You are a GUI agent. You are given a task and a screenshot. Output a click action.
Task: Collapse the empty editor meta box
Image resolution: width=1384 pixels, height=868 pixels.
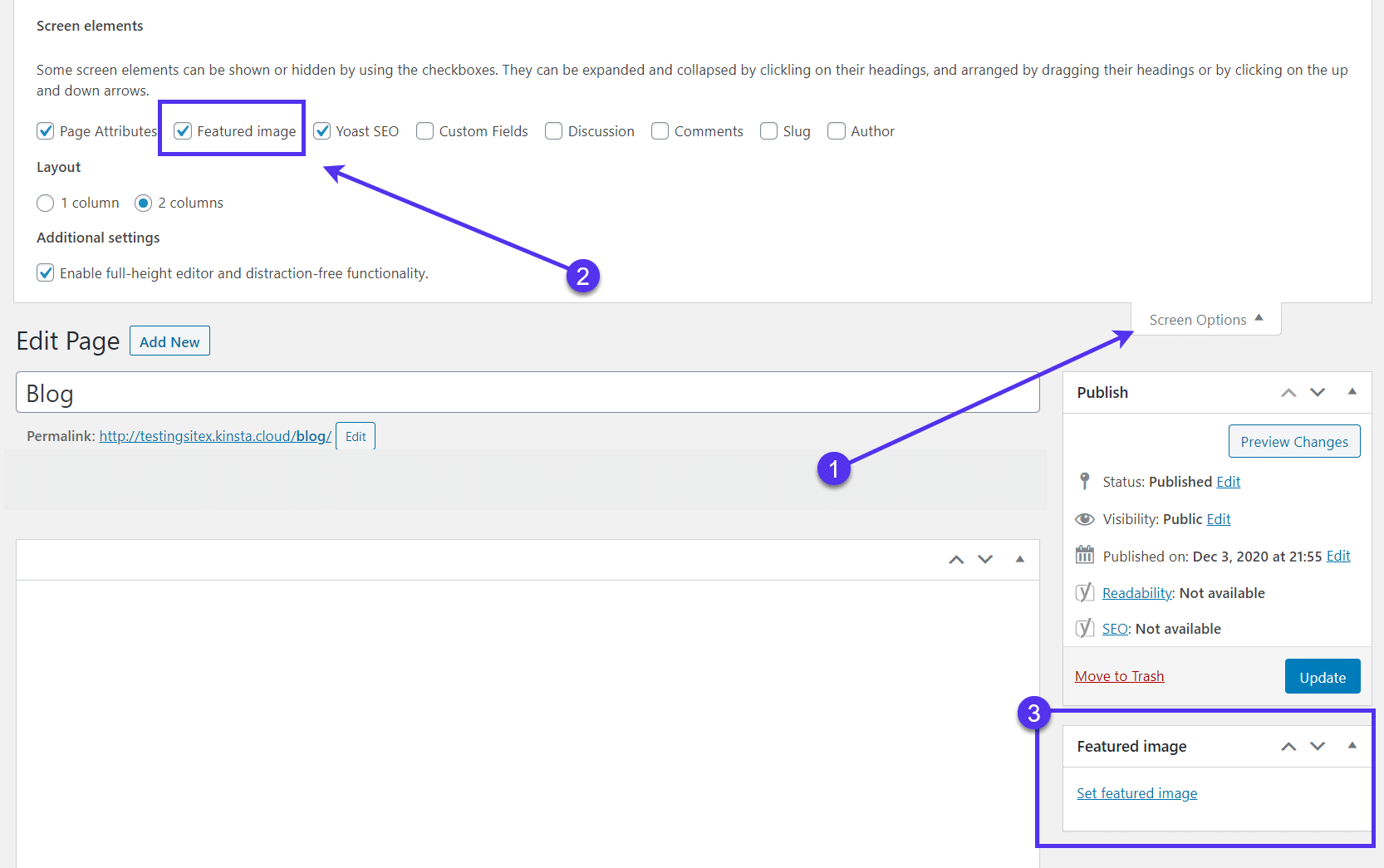pyautogui.click(x=1019, y=559)
